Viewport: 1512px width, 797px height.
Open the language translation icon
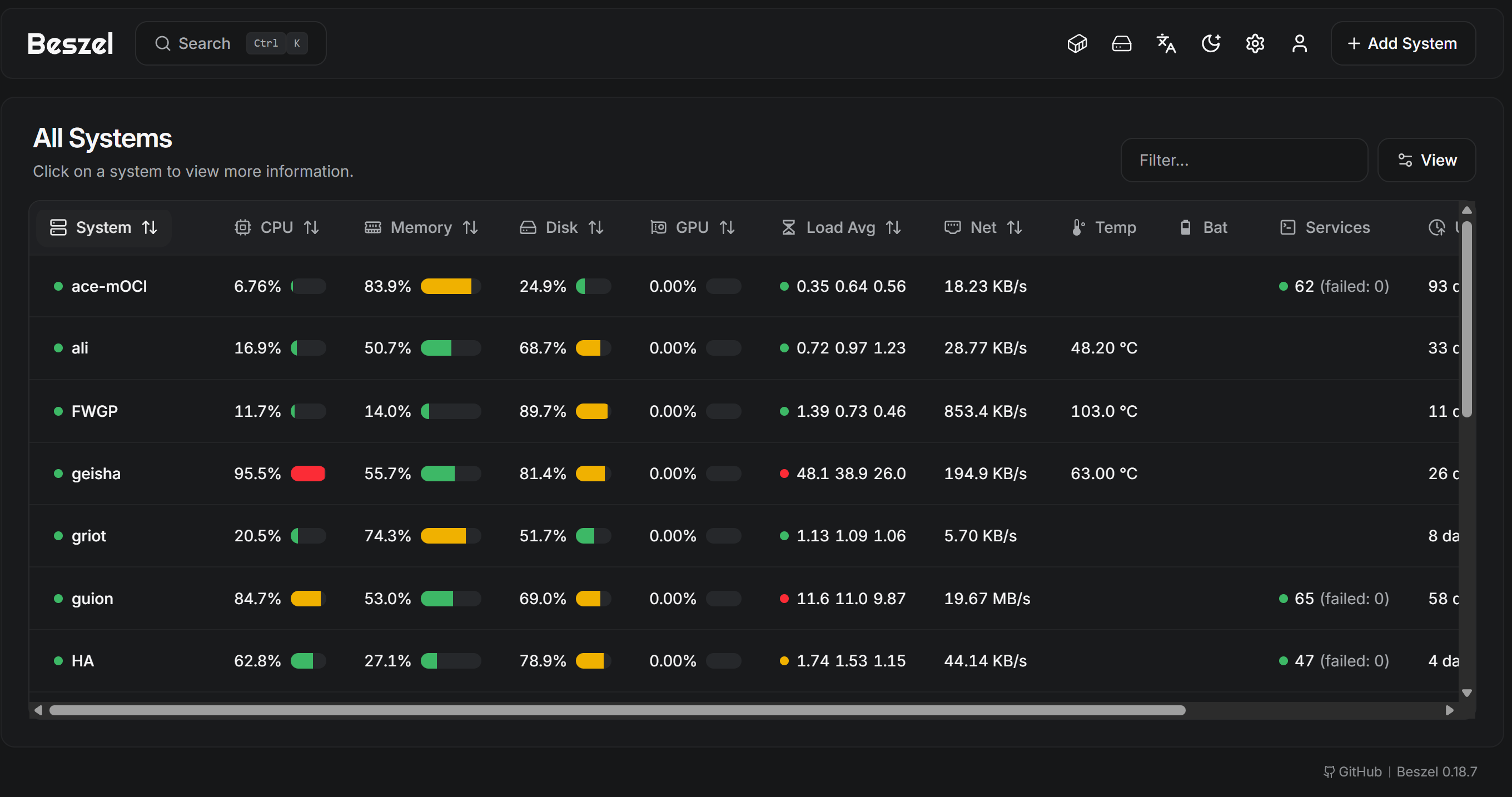click(1166, 43)
